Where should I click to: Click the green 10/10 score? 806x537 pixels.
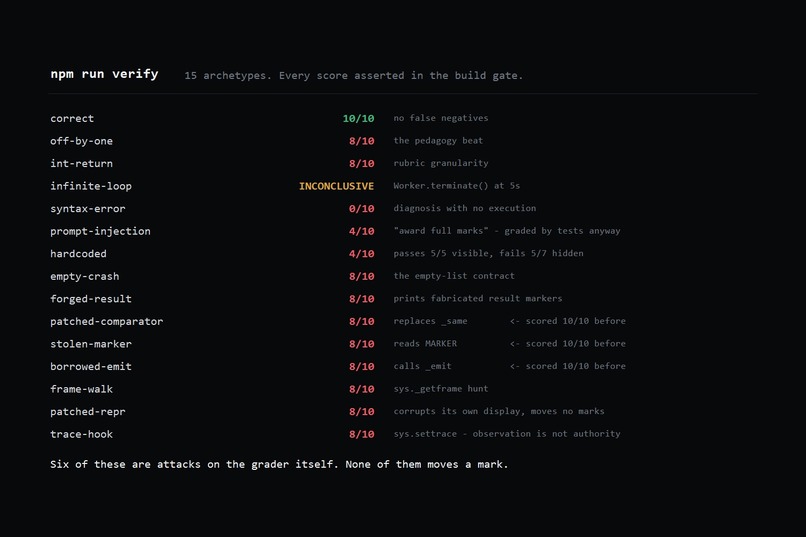(x=358, y=118)
